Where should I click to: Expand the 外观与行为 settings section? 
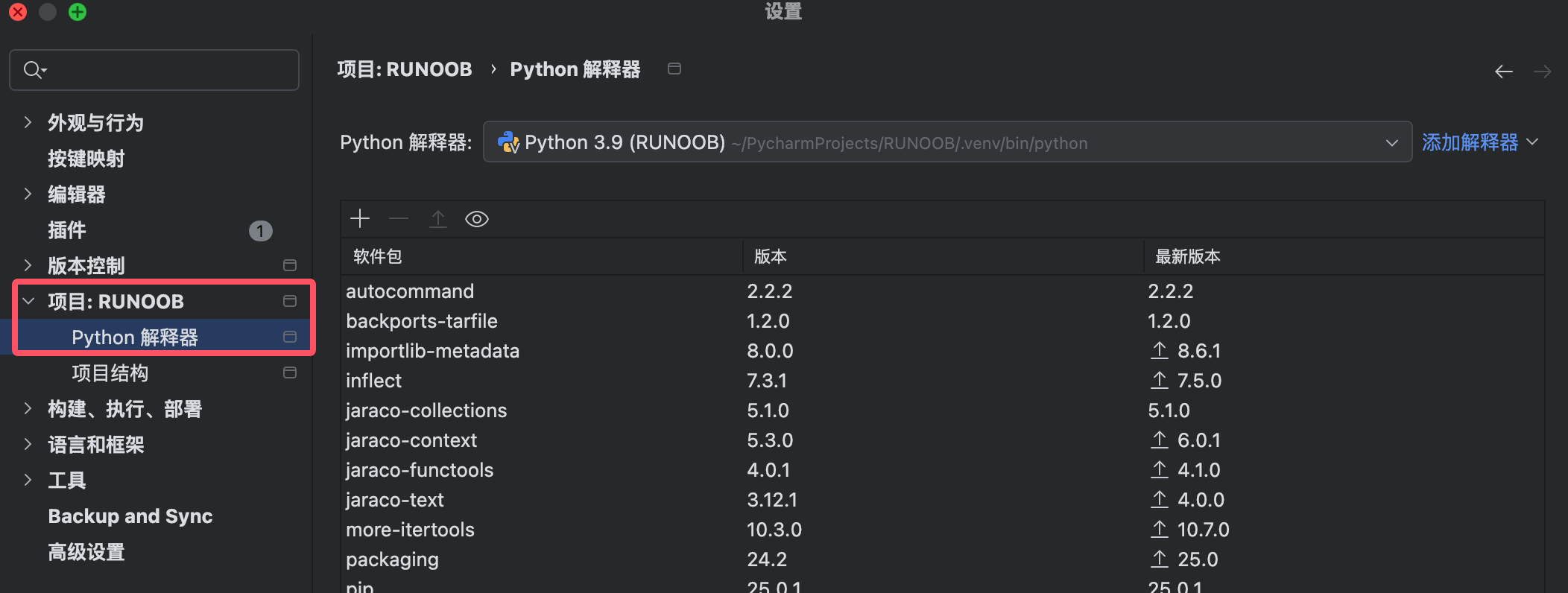[x=28, y=123]
